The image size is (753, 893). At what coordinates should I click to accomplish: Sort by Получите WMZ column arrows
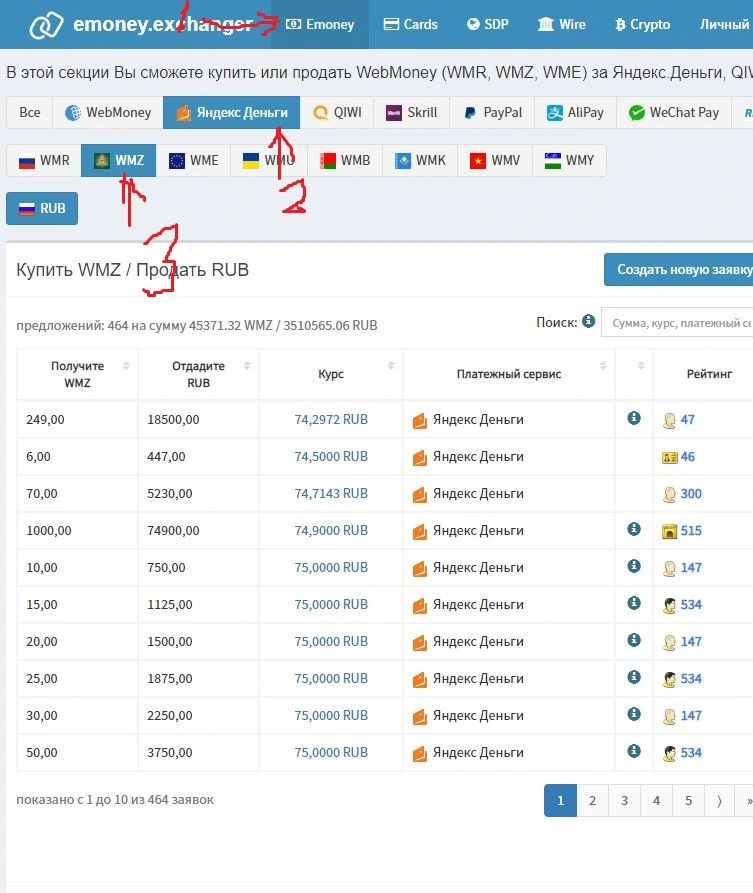point(126,366)
